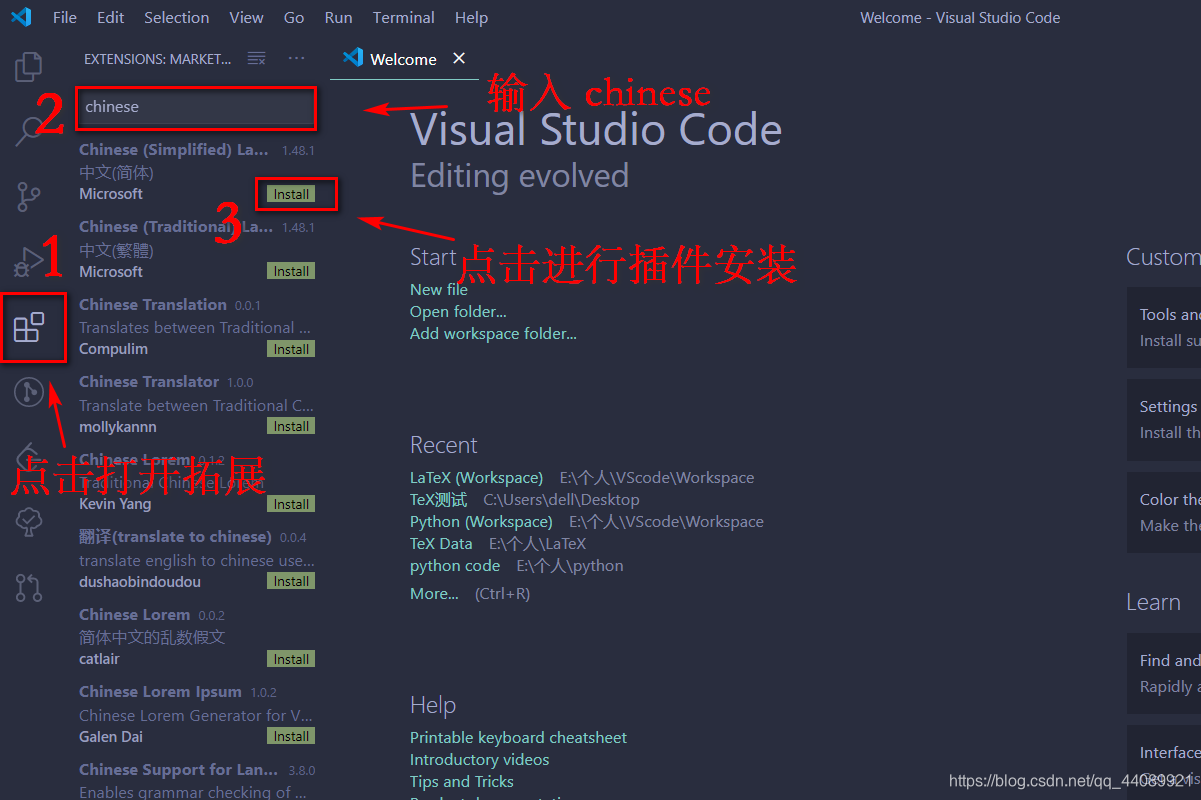Select the Chinese Lorem Ipsum entry title
1201x800 pixels.
click(160, 692)
